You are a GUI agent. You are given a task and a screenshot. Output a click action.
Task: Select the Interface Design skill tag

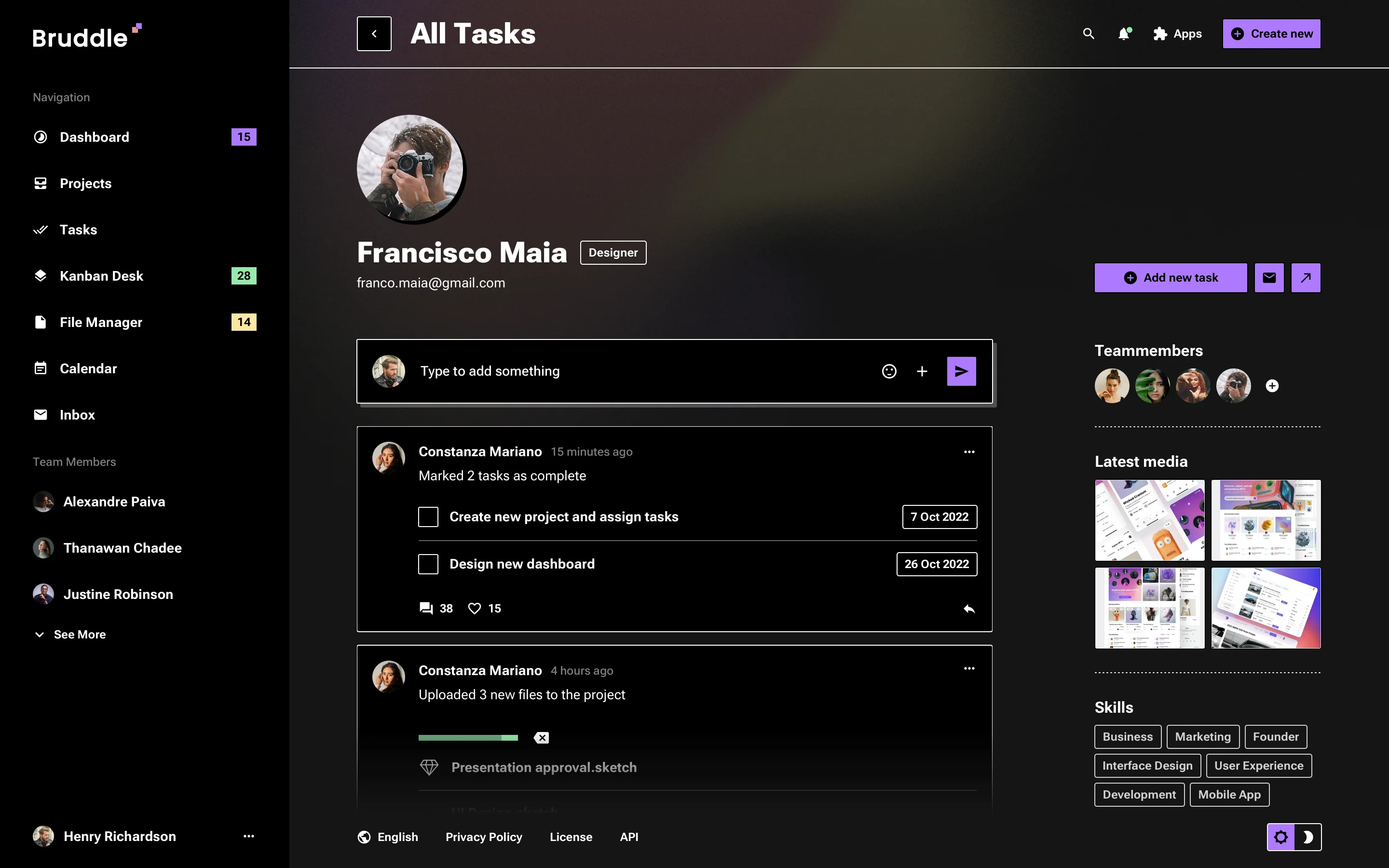coord(1147,765)
